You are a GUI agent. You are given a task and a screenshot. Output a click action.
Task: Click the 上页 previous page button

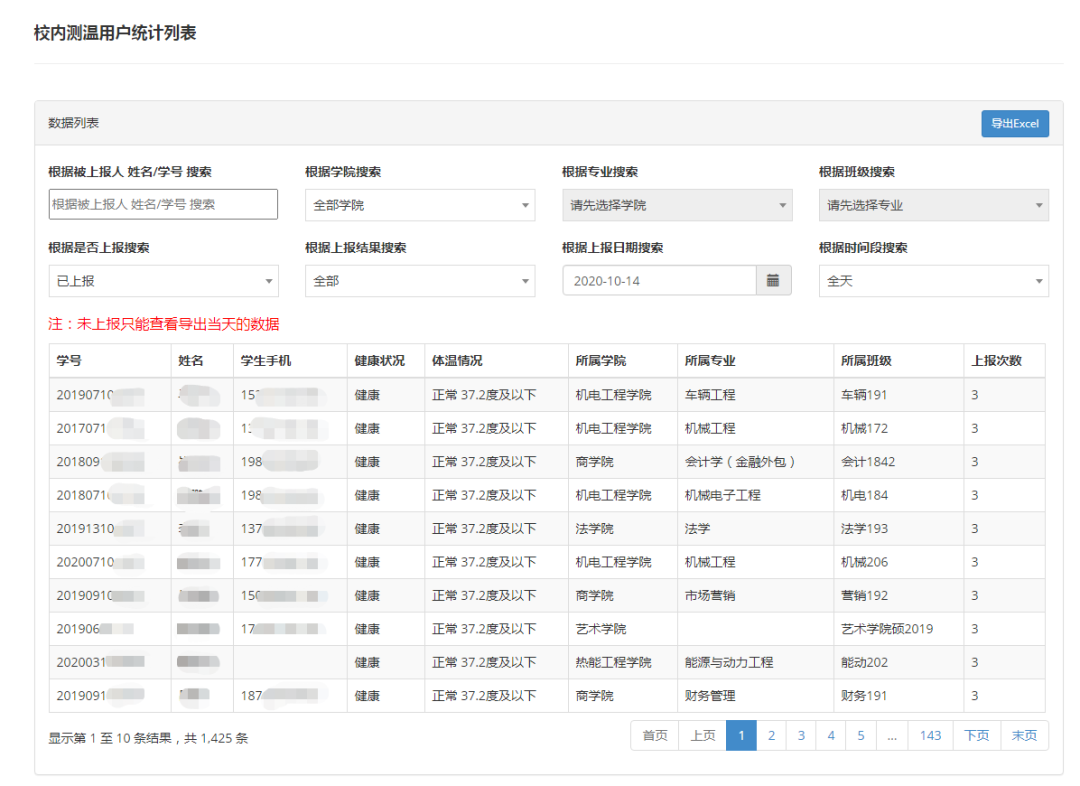703,736
